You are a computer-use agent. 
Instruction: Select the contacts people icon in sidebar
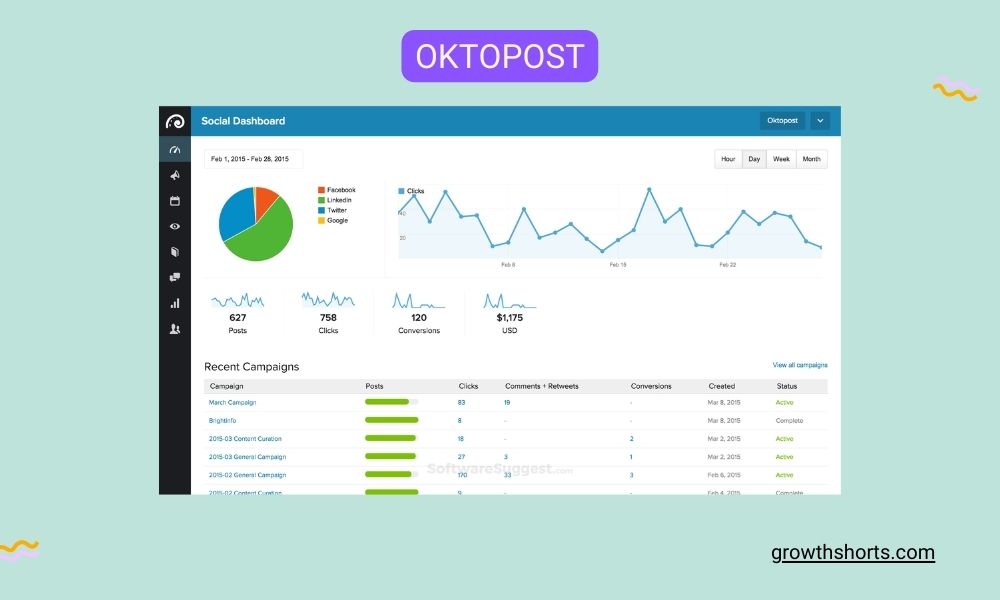coord(175,328)
